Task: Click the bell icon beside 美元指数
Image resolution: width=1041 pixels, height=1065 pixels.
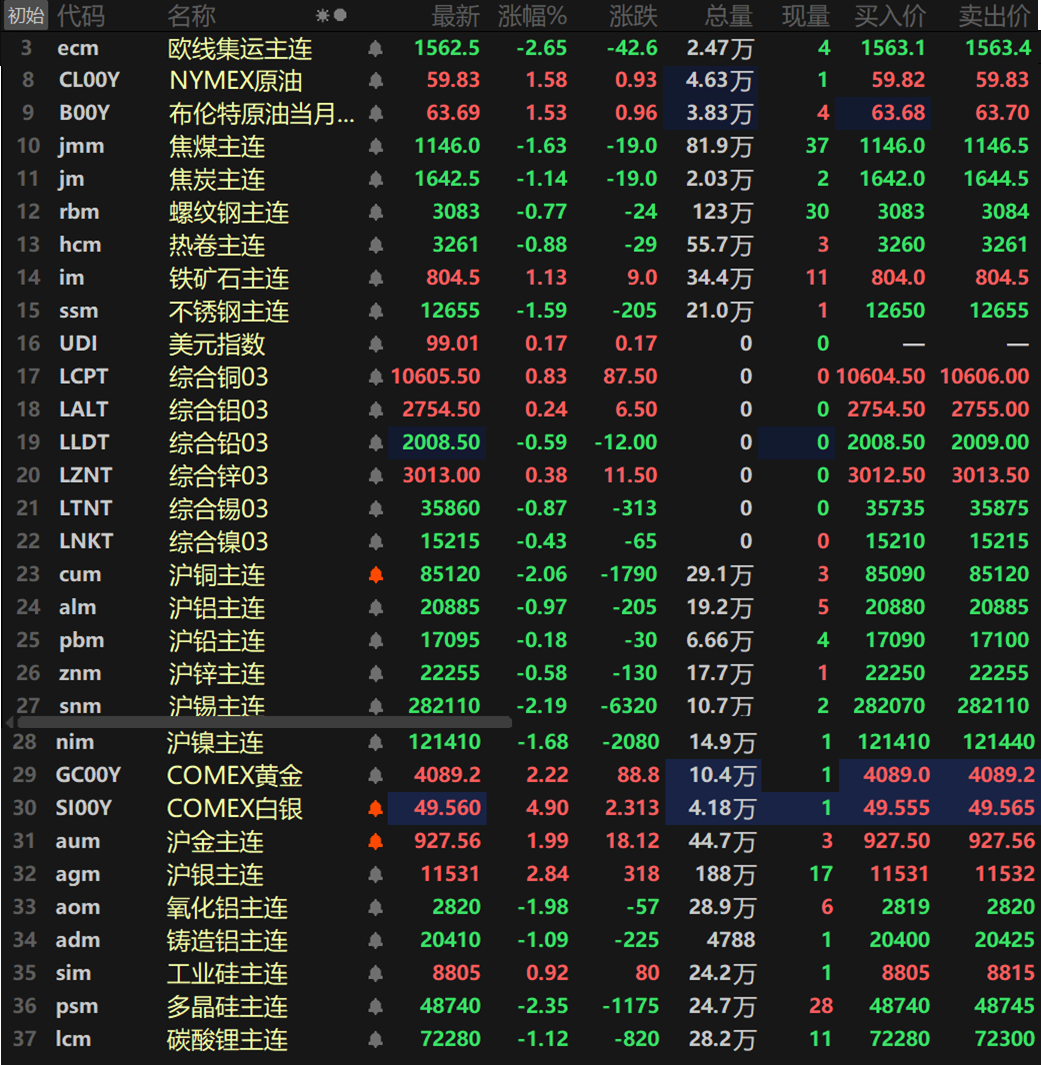Action: 376,344
